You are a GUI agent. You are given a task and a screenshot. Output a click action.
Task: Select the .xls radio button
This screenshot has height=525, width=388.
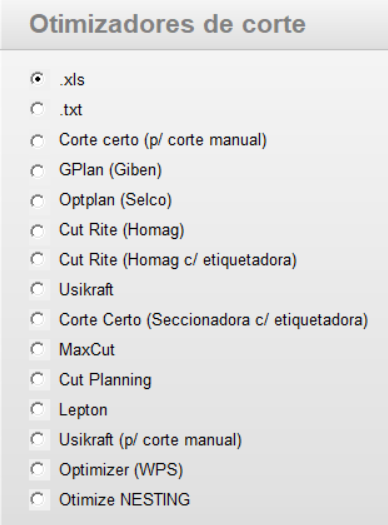(37, 79)
